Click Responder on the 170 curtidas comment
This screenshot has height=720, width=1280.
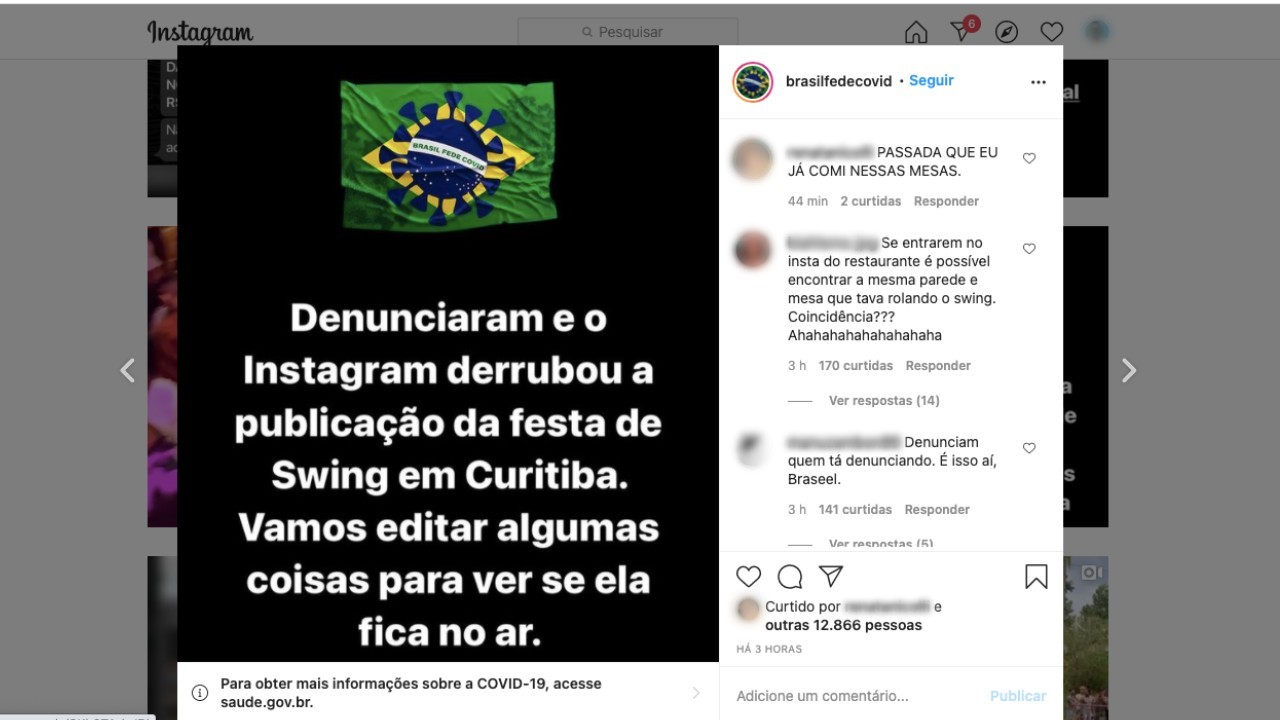938,366
